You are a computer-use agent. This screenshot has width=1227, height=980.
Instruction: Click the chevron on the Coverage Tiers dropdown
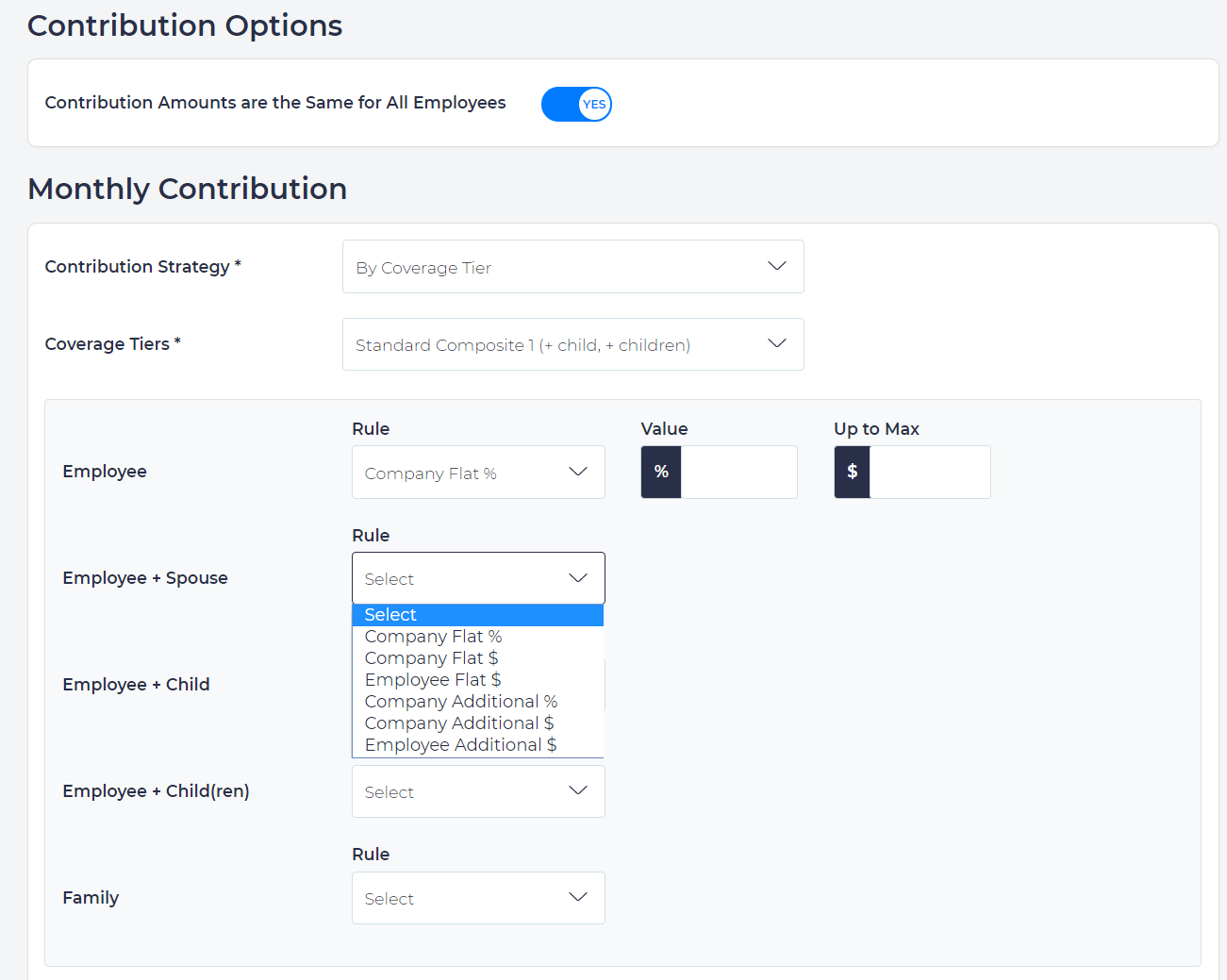776,343
